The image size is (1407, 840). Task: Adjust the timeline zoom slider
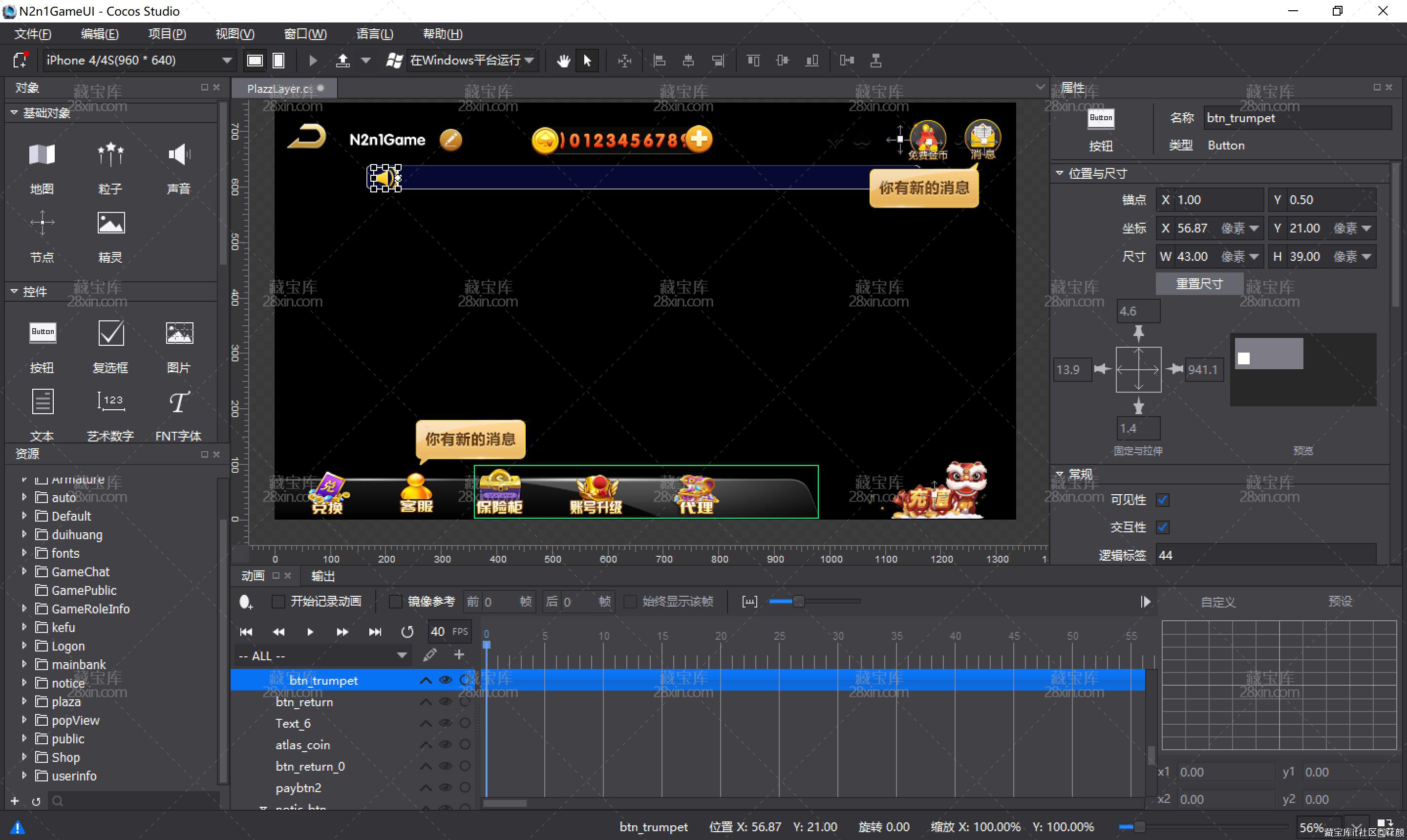click(798, 601)
